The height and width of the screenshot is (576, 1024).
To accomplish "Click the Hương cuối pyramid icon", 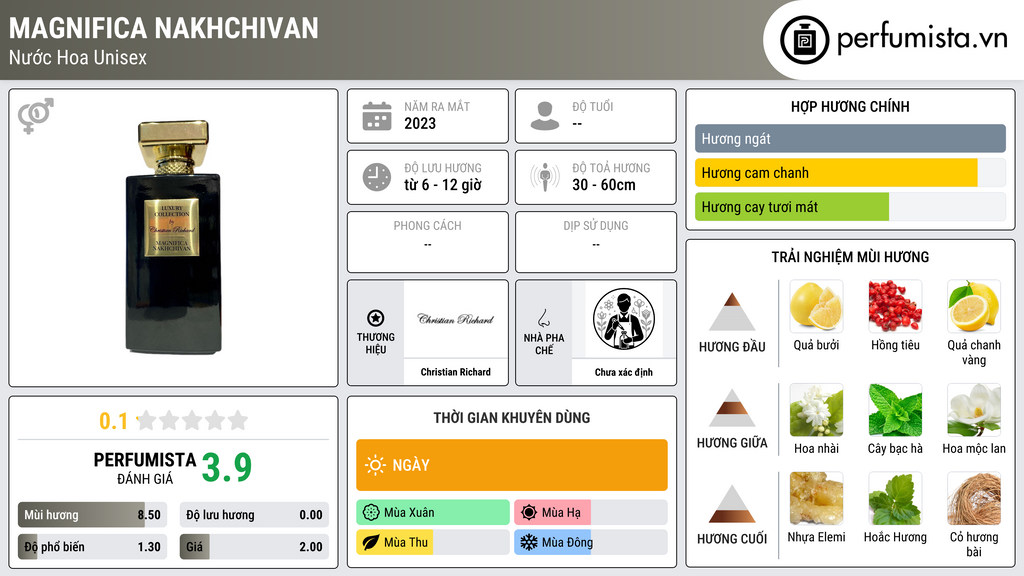I will pos(732,504).
